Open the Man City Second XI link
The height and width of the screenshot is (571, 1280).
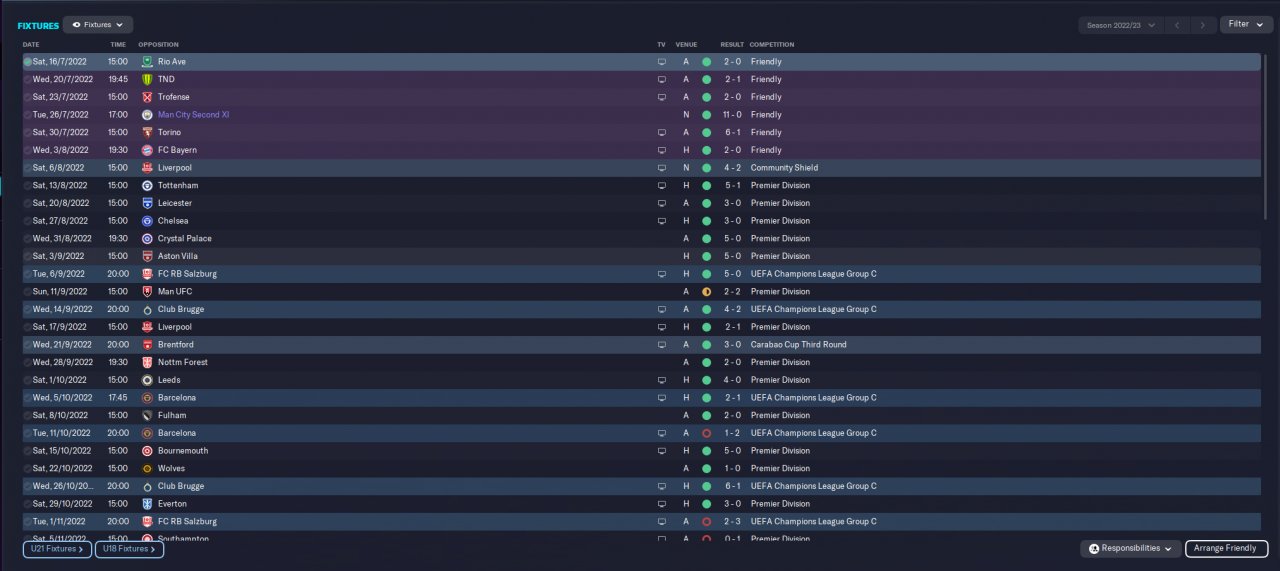194,115
